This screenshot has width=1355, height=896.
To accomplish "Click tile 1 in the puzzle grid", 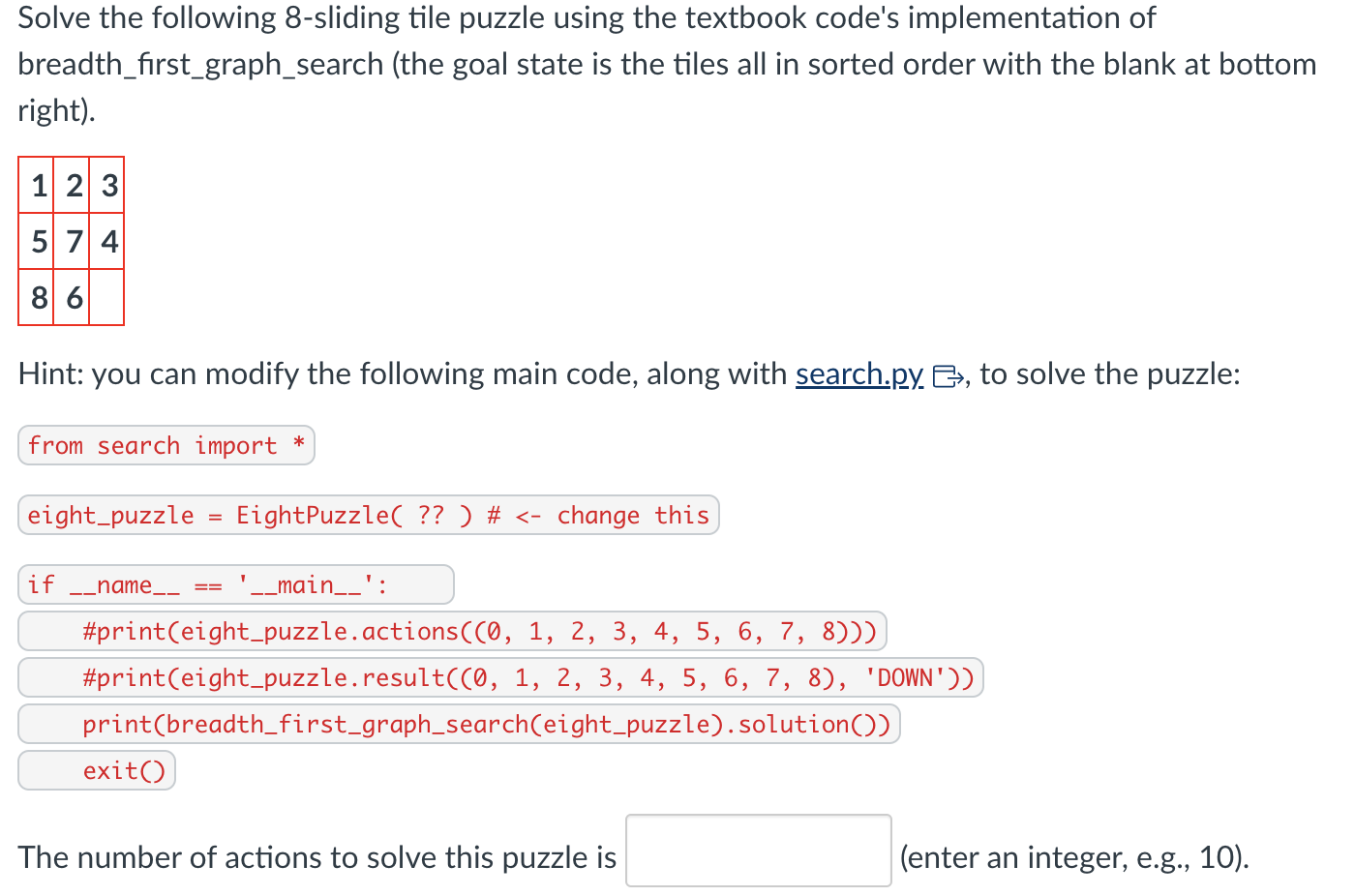I will [37, 186].
